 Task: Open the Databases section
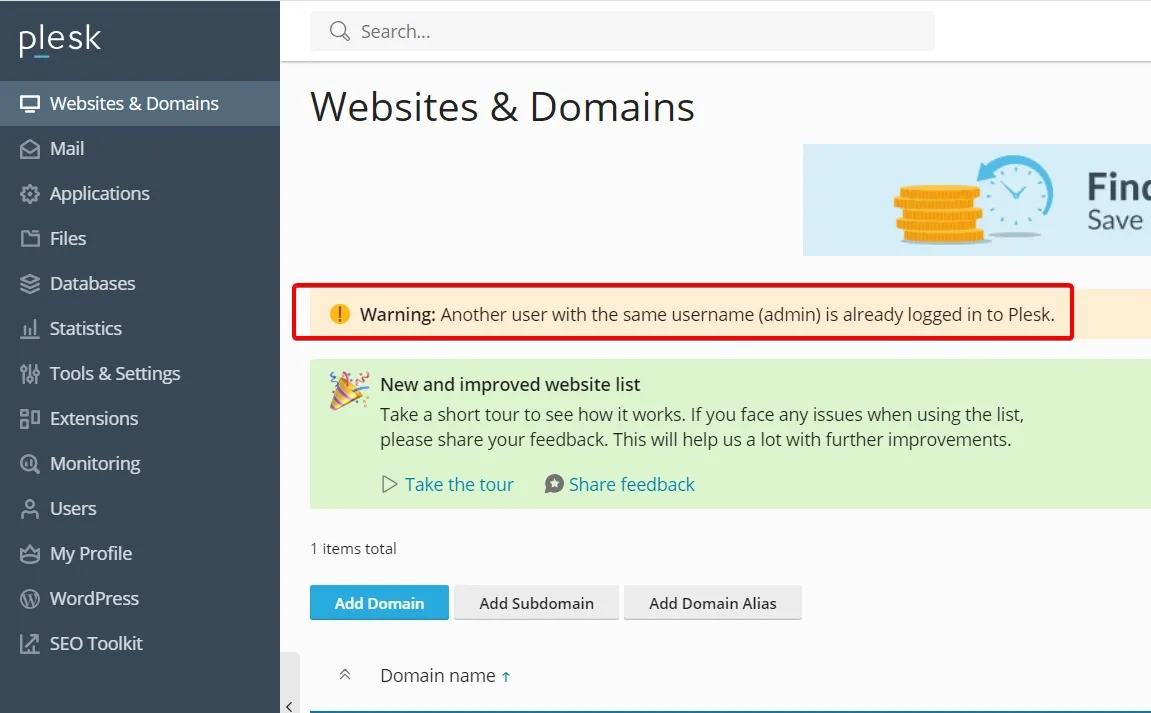coord(139,283)
